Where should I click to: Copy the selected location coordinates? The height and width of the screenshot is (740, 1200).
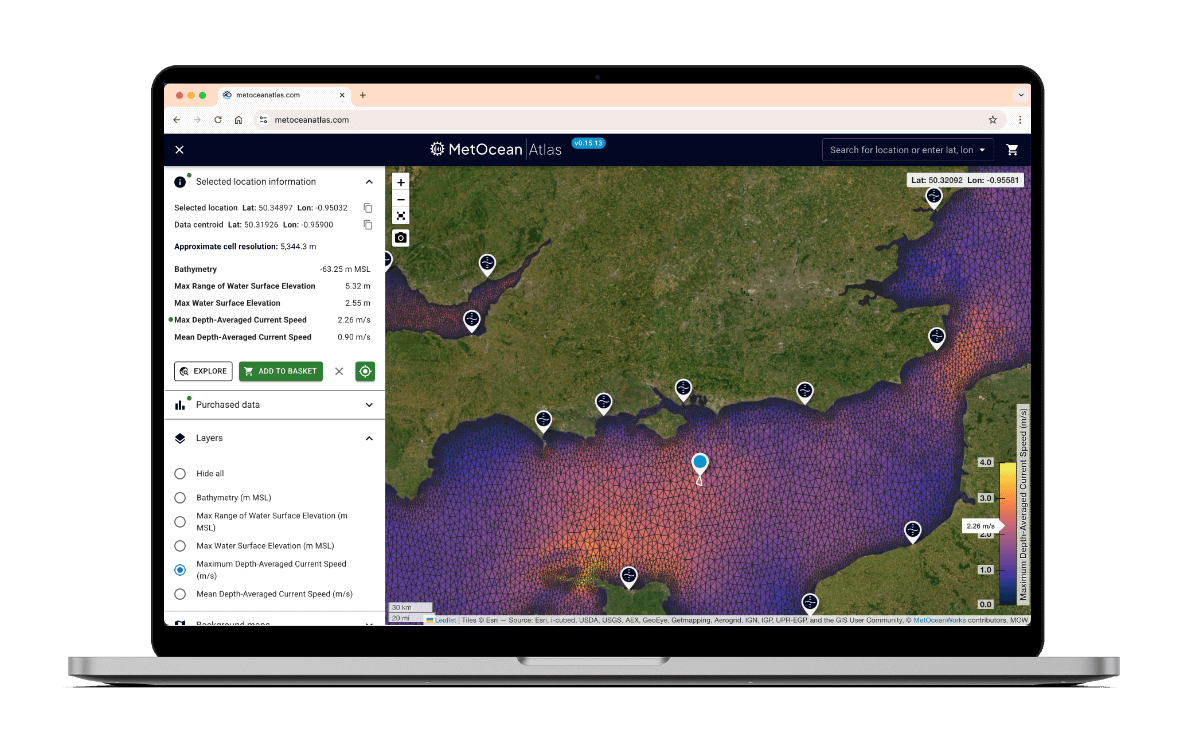[368, 208]
